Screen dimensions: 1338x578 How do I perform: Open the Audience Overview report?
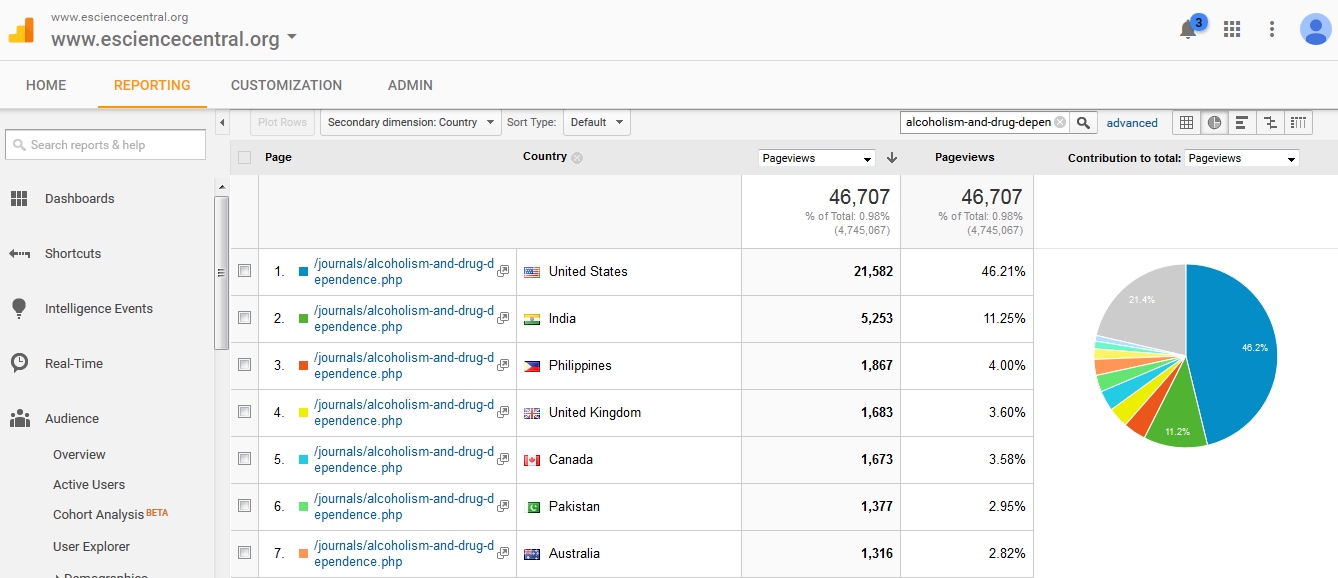(x=79, y=455)
